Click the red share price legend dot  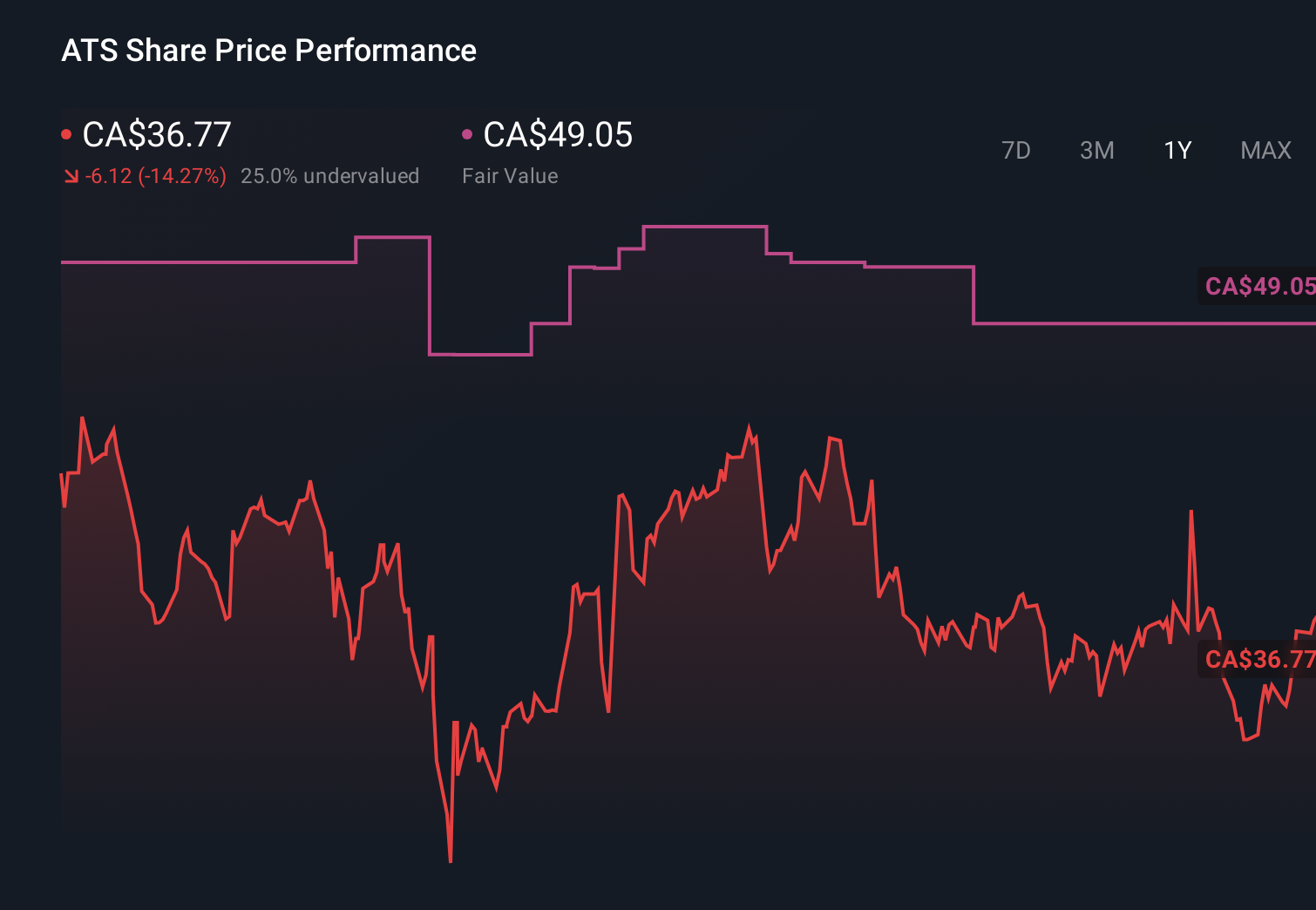tap(66, 133)
